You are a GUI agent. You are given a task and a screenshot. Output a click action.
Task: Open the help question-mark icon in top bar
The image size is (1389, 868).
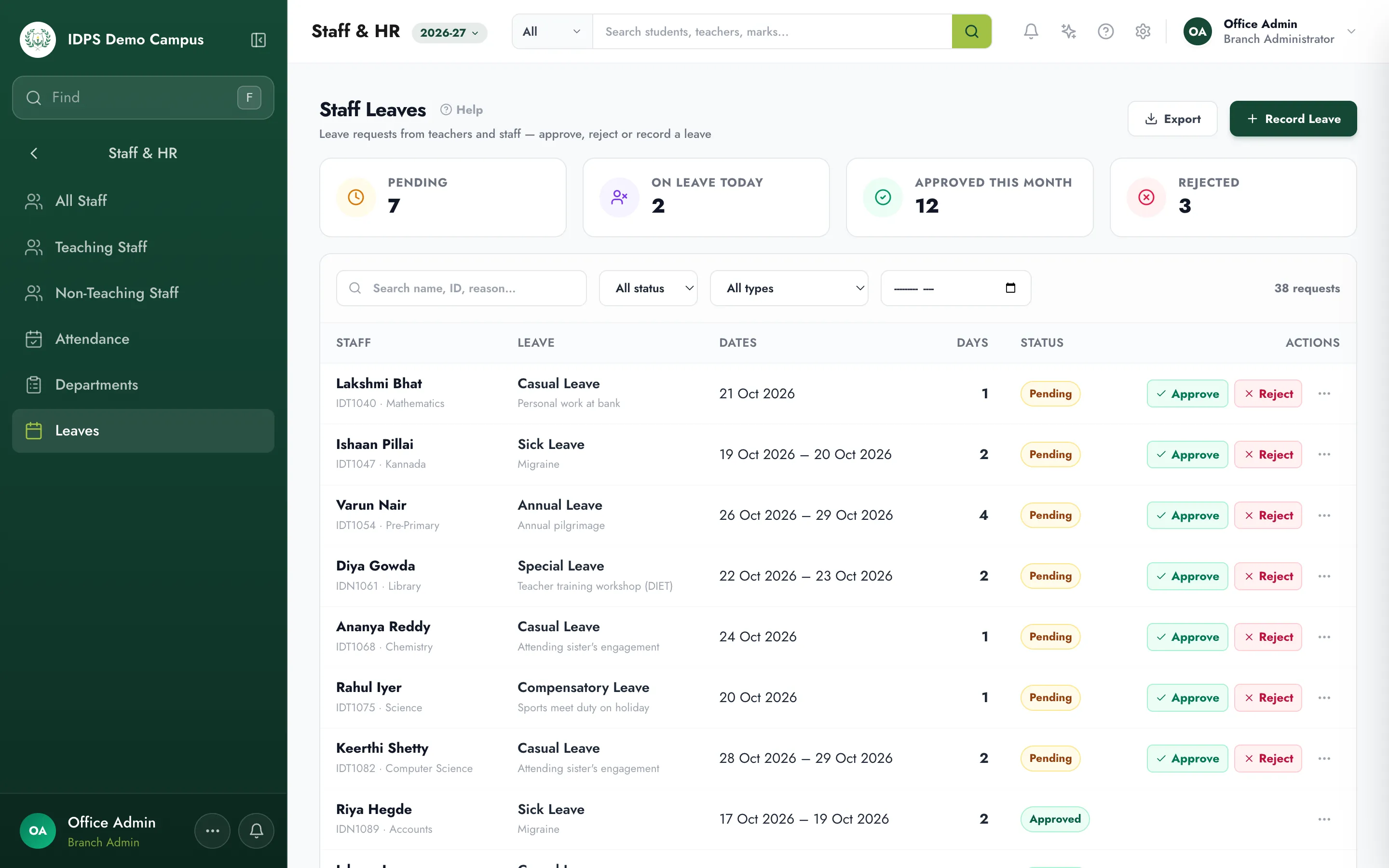coord(1105,31)
